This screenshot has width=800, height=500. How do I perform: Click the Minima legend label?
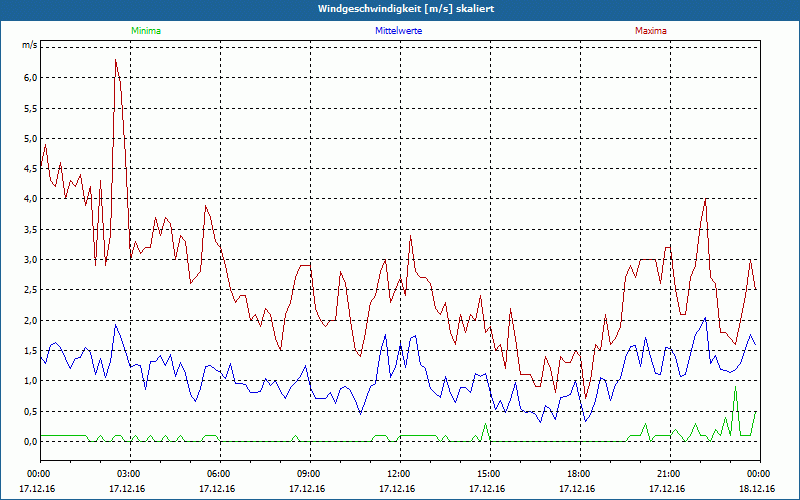click(146, 31)
